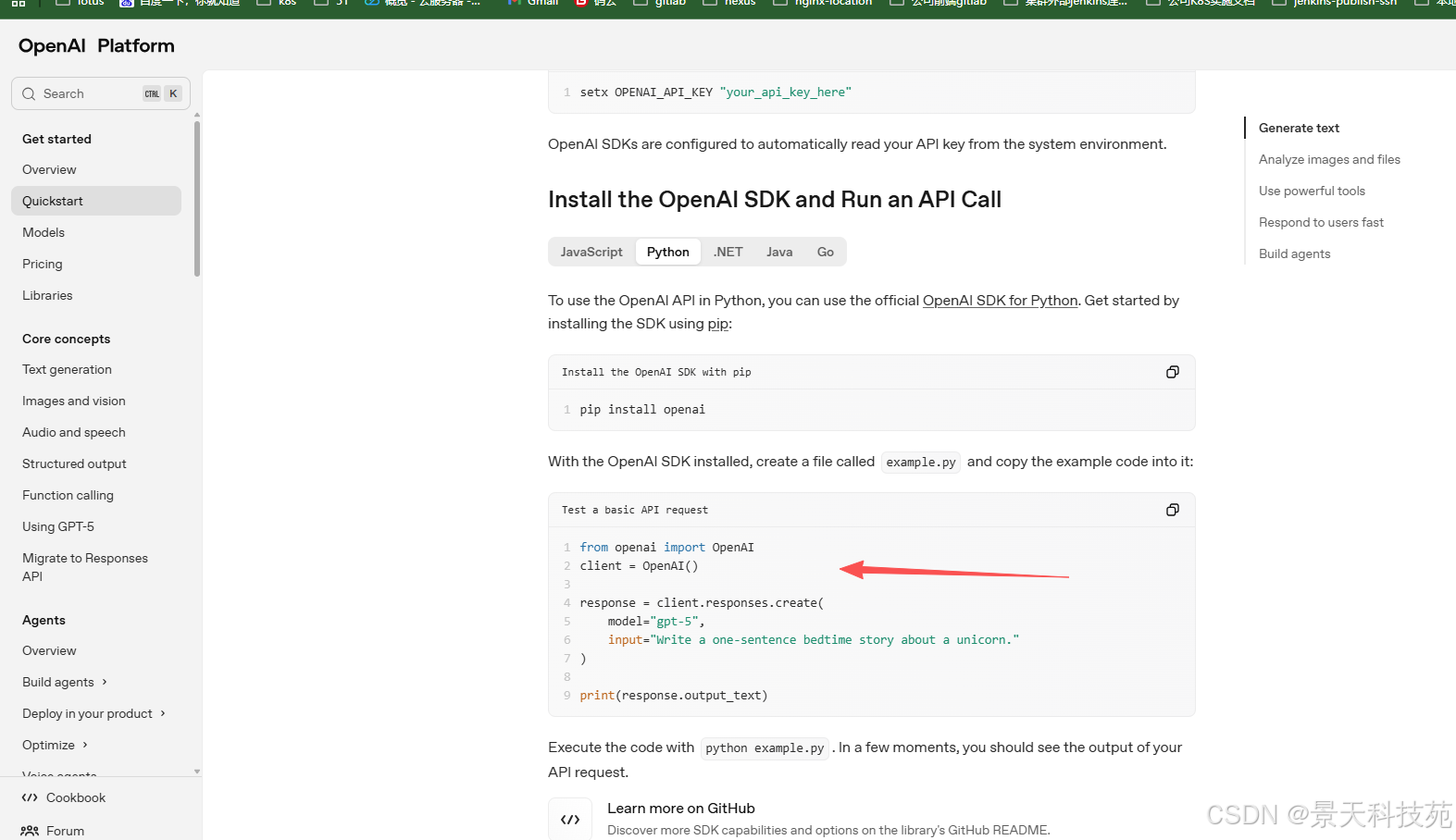Jump to 'Generate text' in page outline
Viewport: 1456px width, 840px height.
point(1299,128)
